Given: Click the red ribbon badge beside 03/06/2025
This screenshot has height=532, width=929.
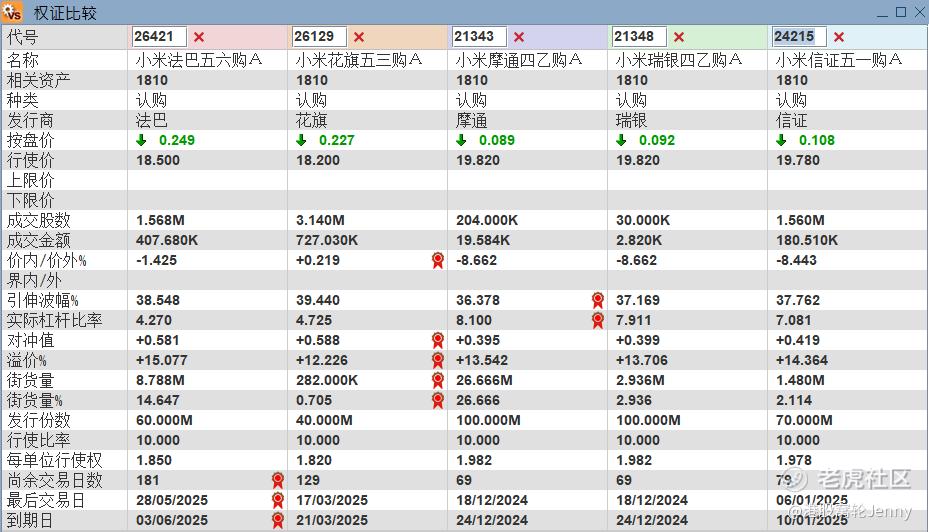Looking at the screenshot, I should tap(278, 521).
